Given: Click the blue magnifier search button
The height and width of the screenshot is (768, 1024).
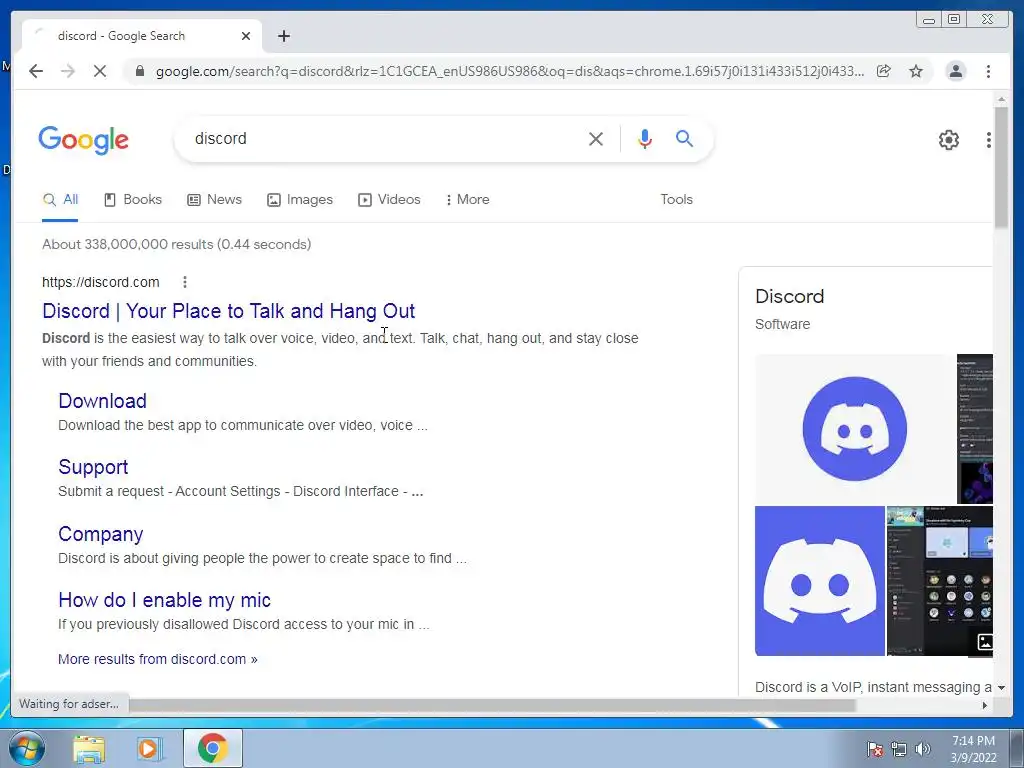Looking at the screenshot, I should click(x=684, y=138).
